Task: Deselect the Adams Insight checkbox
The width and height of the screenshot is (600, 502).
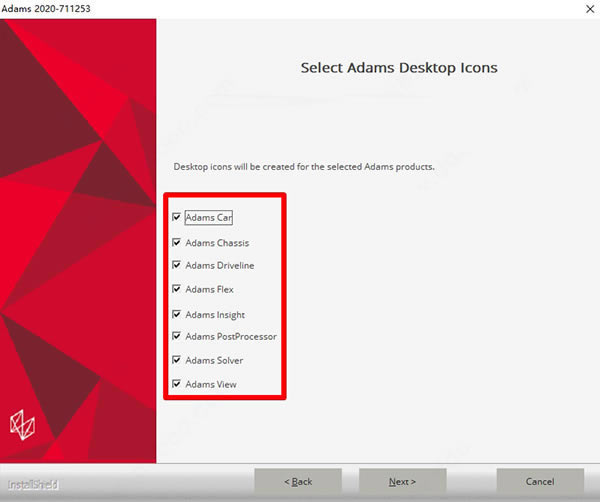Action: 177,314
